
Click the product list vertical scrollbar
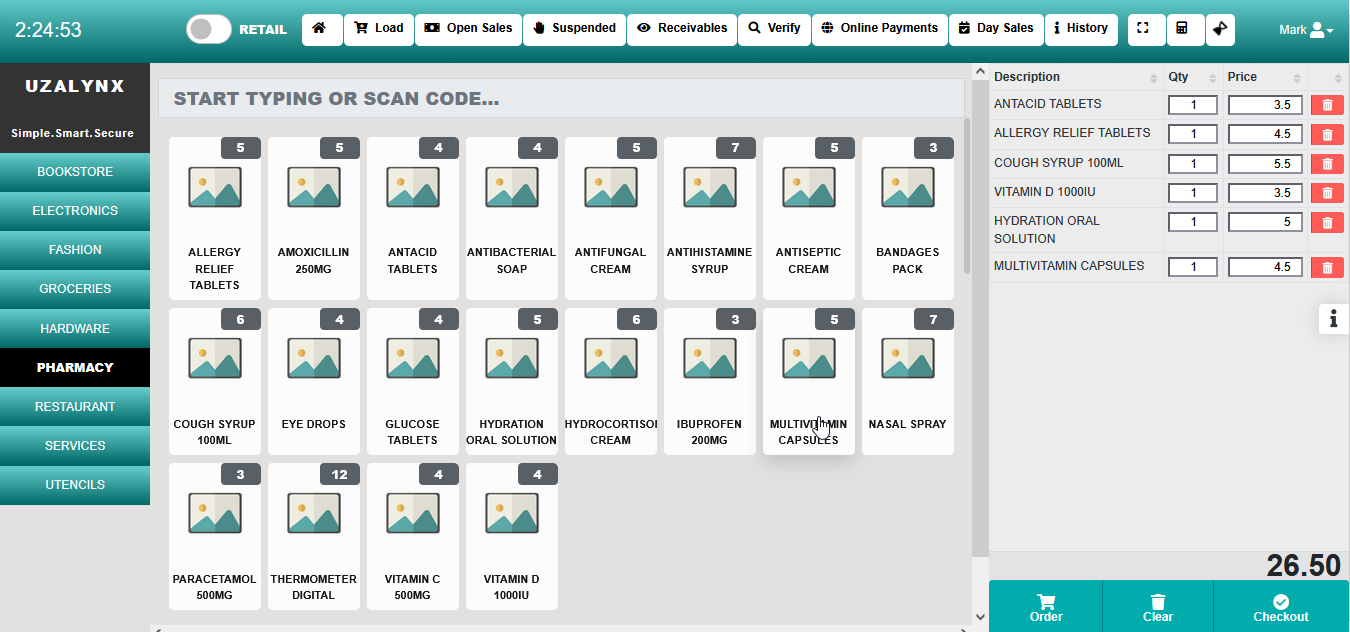coord(967,200)
